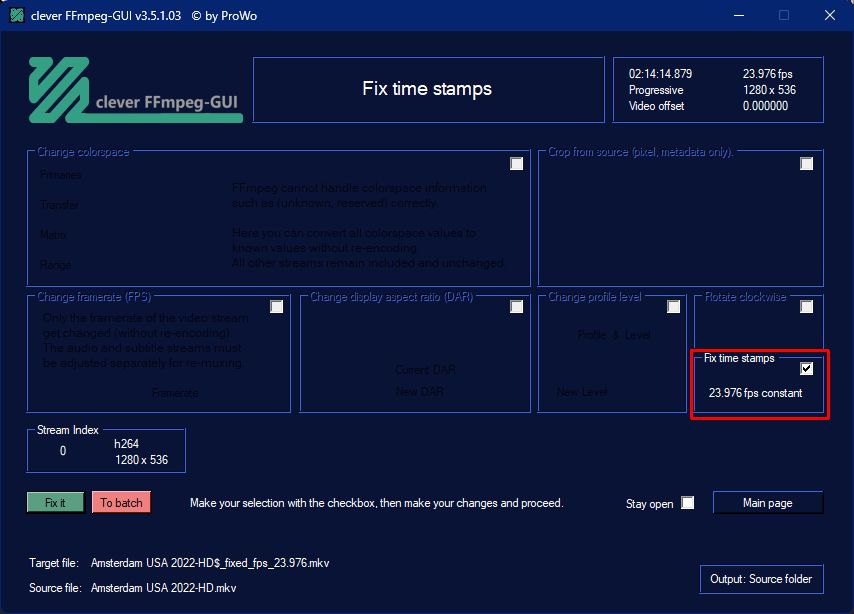The image size is (854, 614).
Task: Uncheck the Fix time stamps checkbox
Action: point(807,369)
